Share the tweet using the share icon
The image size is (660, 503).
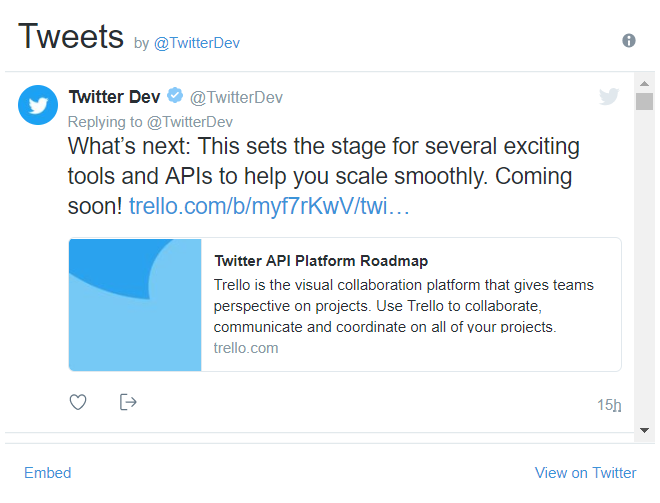pos(128,402)
